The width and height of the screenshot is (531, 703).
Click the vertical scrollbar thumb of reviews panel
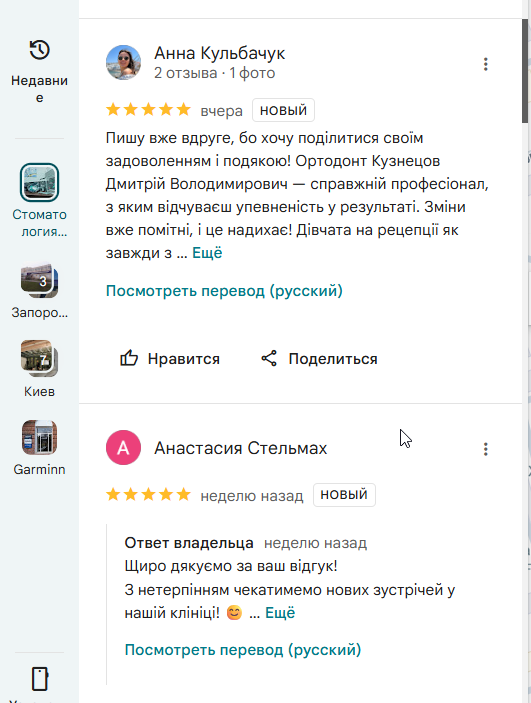(x=526, y=71)
